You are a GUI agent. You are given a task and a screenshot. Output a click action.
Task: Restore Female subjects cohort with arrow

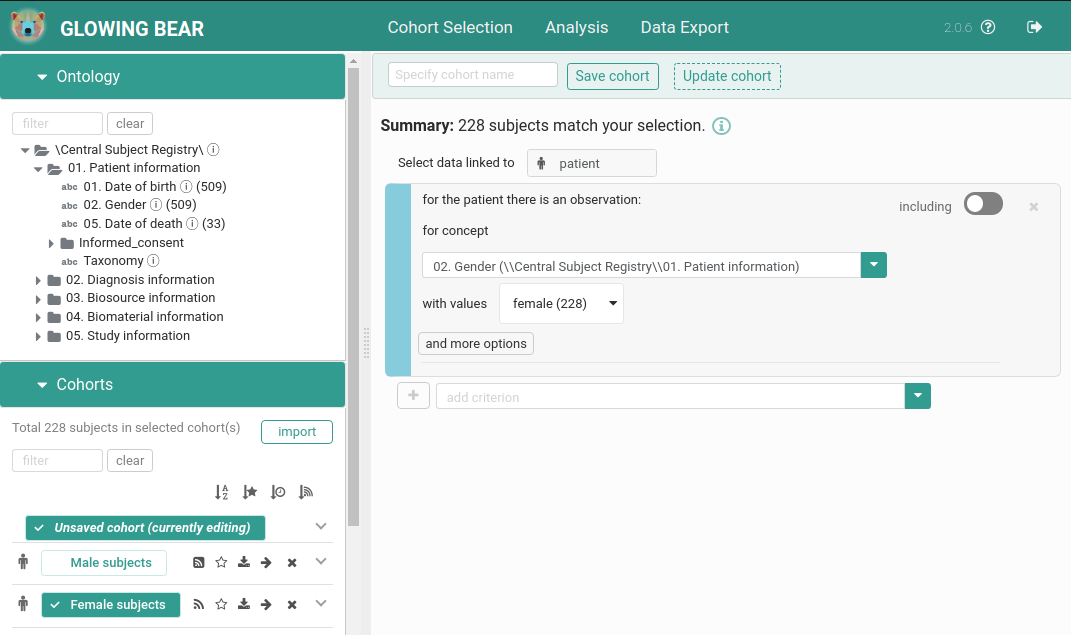coord(266,604)
